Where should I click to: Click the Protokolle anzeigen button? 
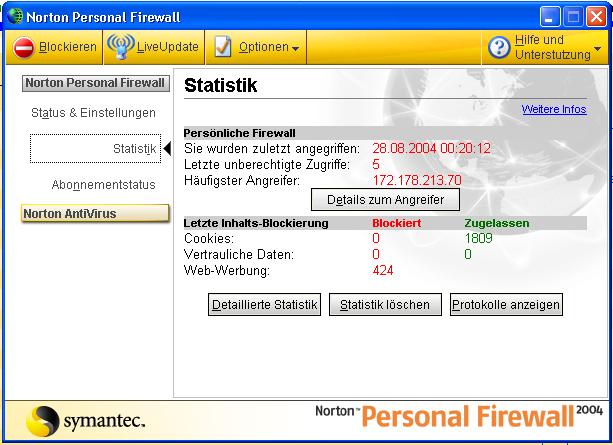506,304
